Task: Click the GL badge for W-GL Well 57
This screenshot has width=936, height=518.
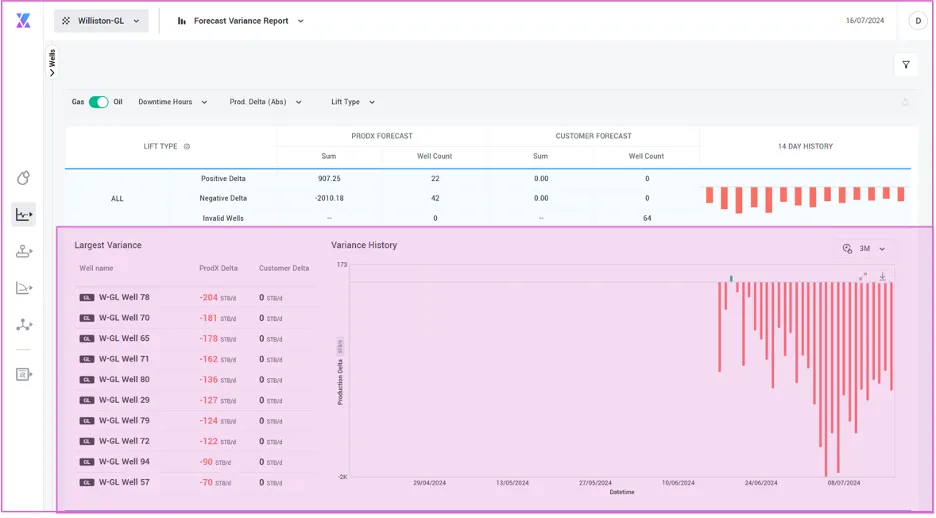Action: [x=87, y=482]
